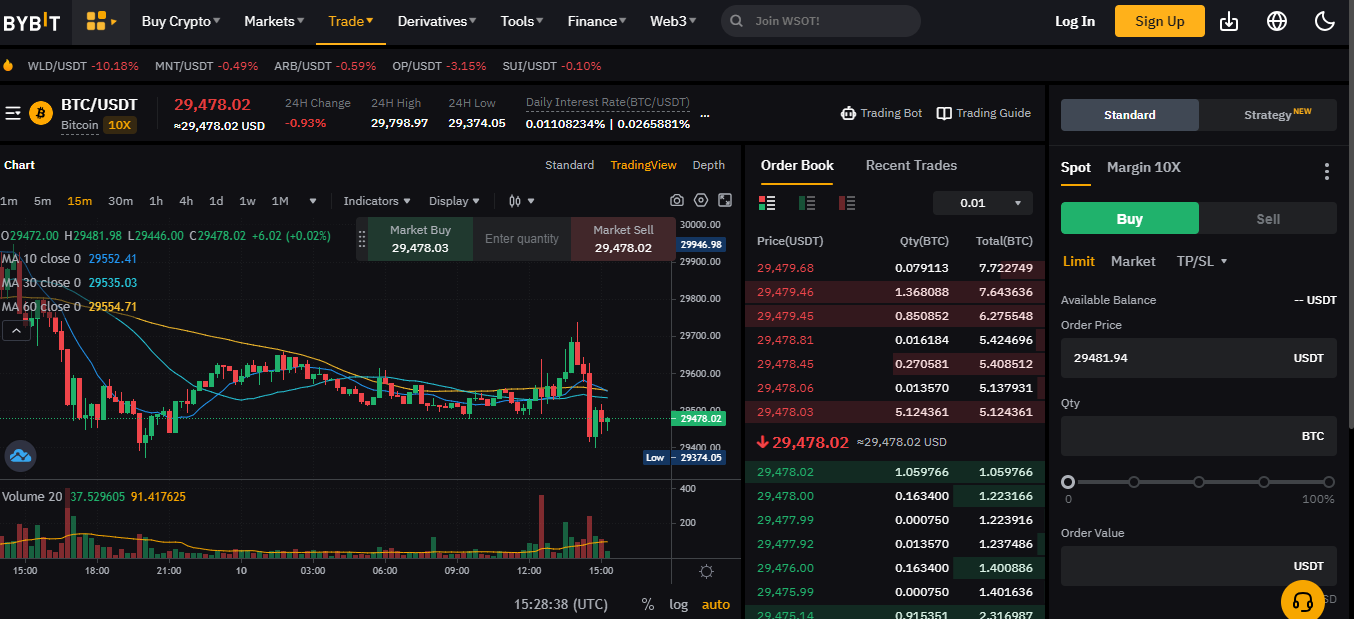Open the download app icon
1354x619 pixels.
(x=1229, y=21)
